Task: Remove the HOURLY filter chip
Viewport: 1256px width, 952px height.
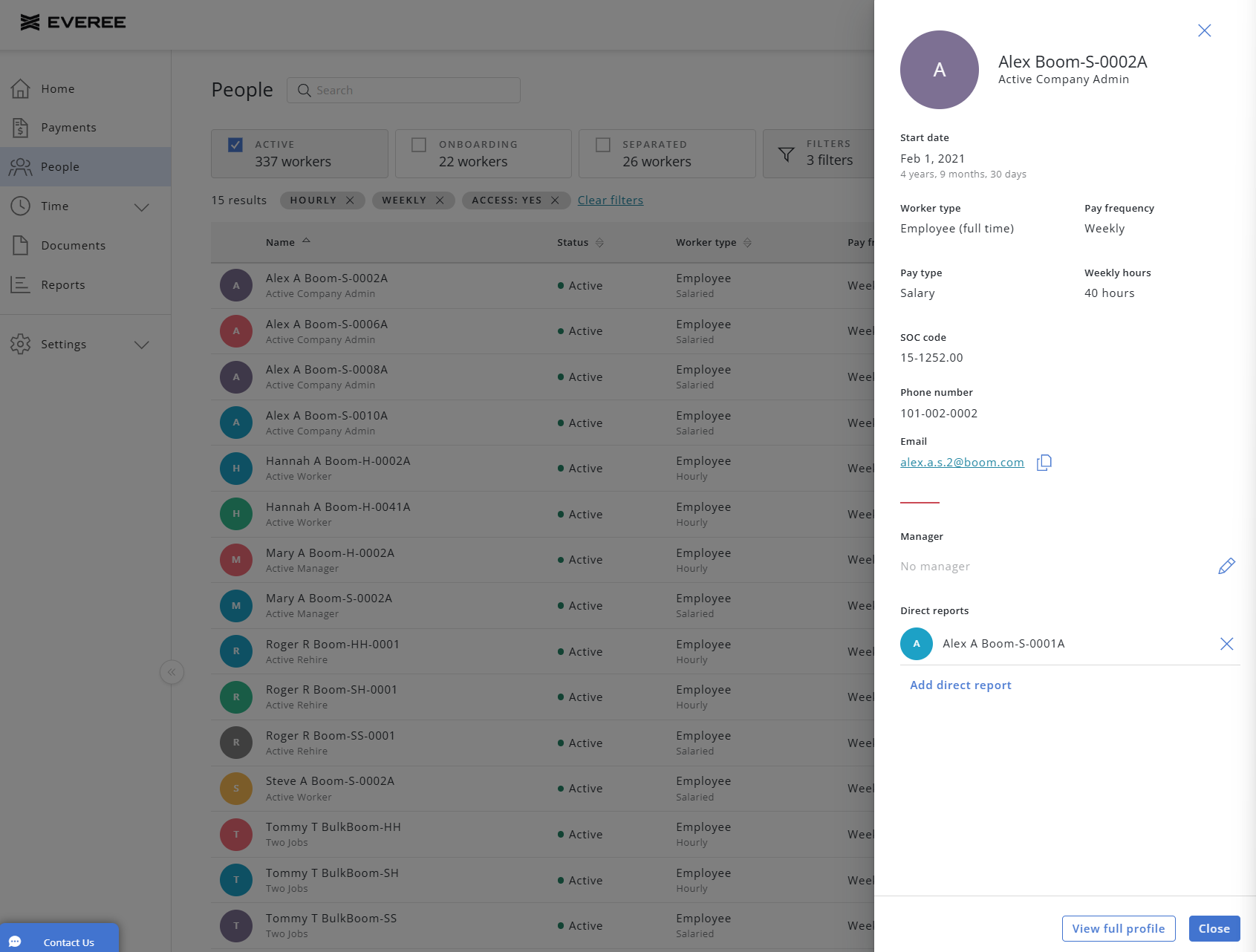Action: point(350,200)
